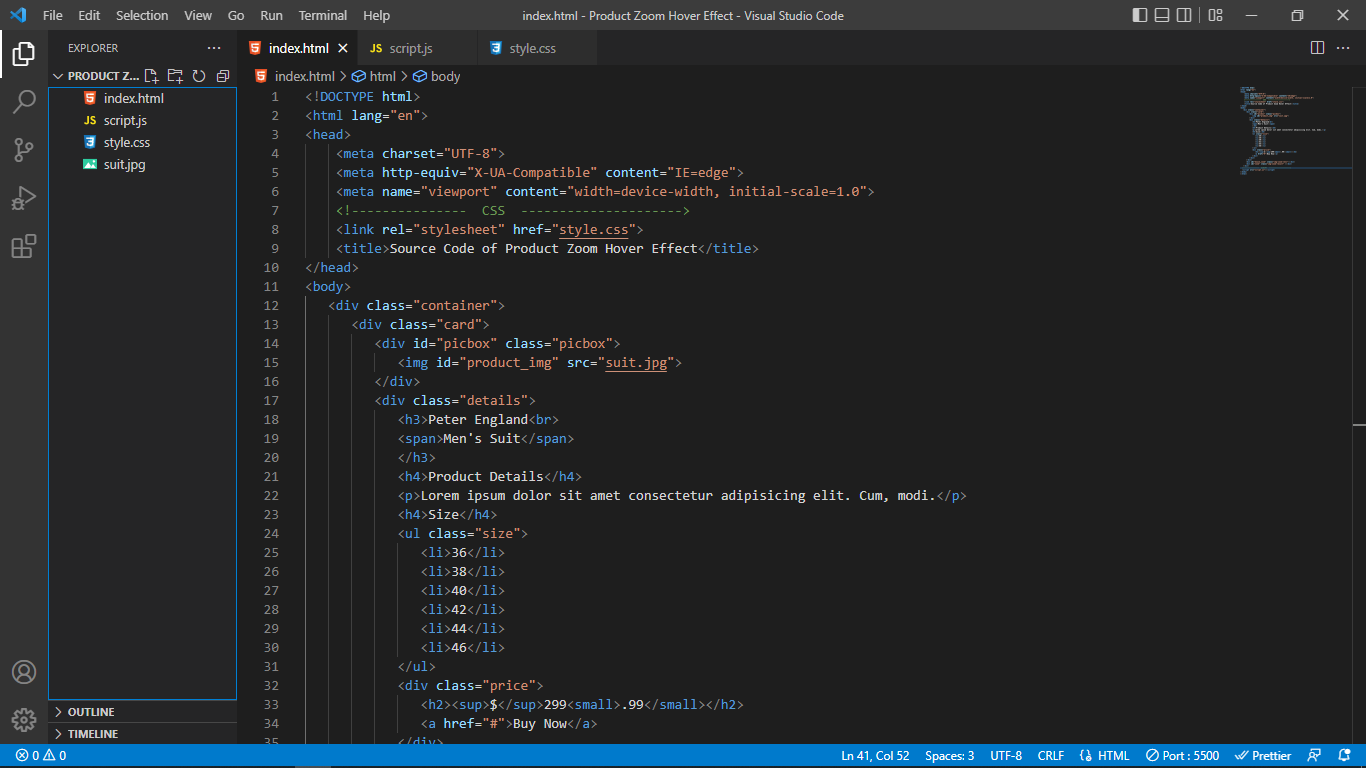This screenshot has height=768, width=1366.
Task: Open the Search panel icon
Action: click(24, 102)
